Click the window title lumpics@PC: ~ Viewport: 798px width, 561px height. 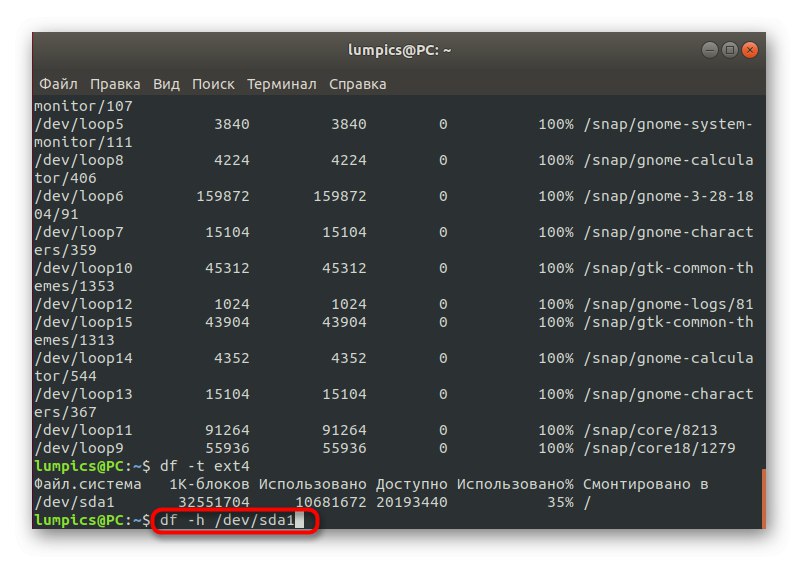pos(400,50)
